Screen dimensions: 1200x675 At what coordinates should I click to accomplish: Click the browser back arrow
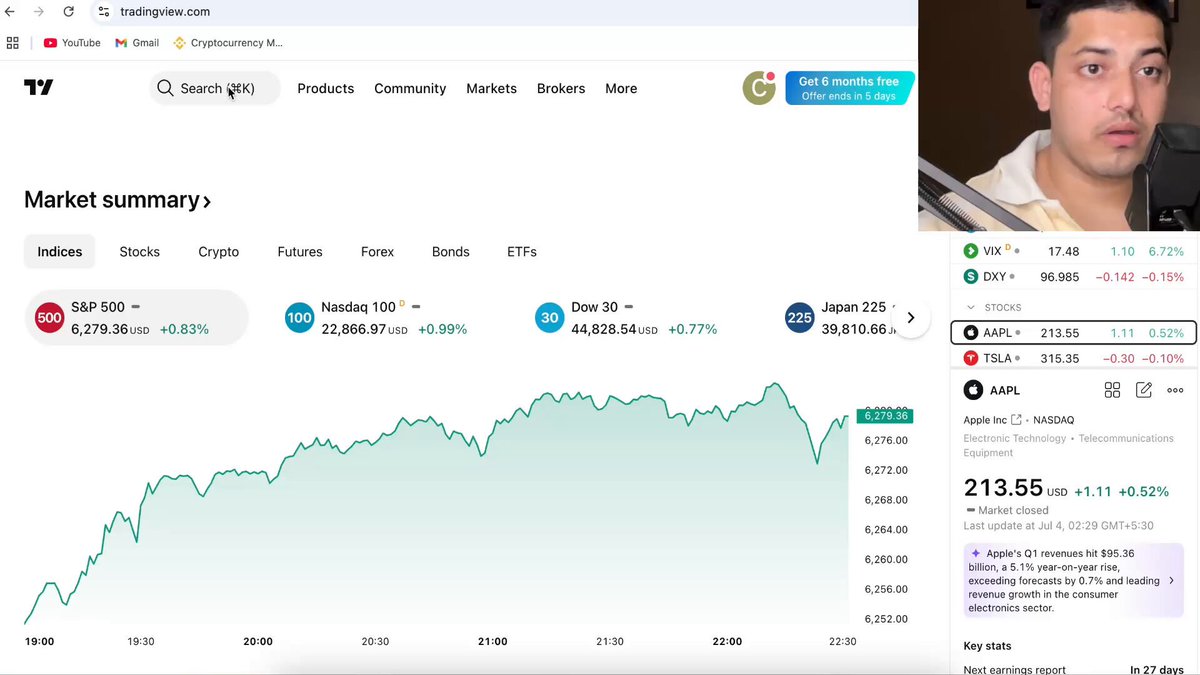pos(10,12)
